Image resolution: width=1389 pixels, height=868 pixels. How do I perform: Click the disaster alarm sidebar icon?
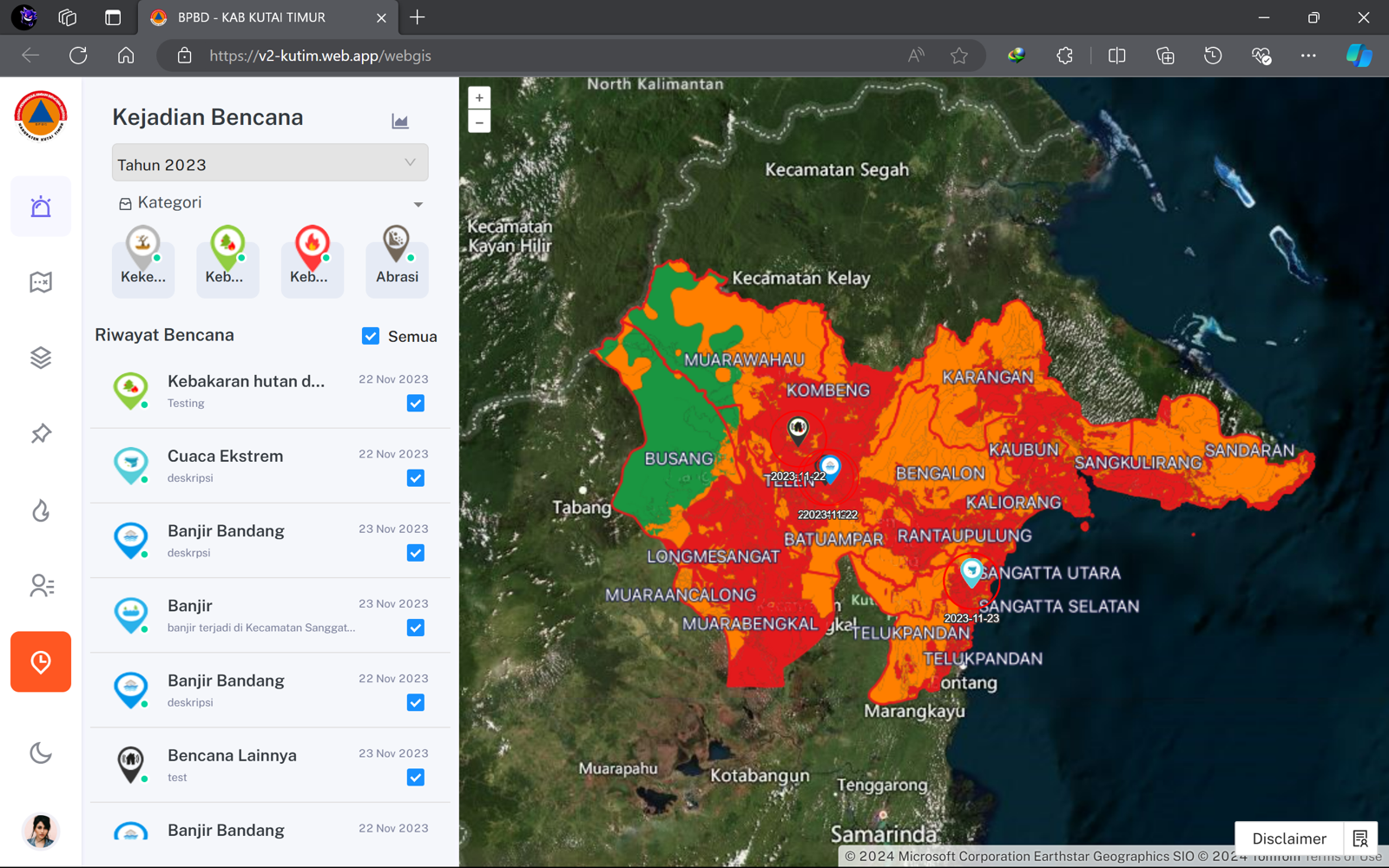[x=41, y=207]
